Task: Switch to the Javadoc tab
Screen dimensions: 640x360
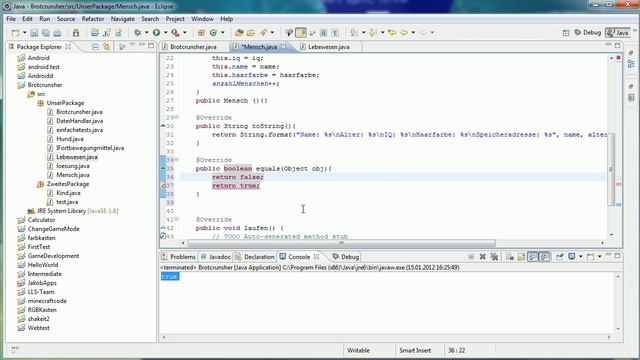Action: [216, 257]
